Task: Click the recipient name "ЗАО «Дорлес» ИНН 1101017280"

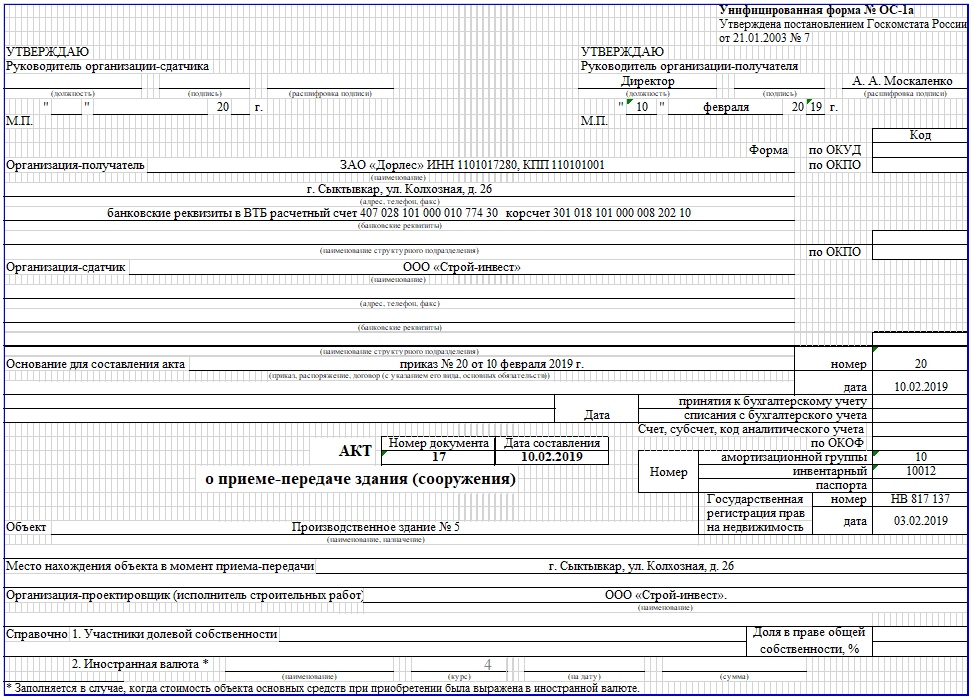Action: pyautogui.click(x=430, y=165)
